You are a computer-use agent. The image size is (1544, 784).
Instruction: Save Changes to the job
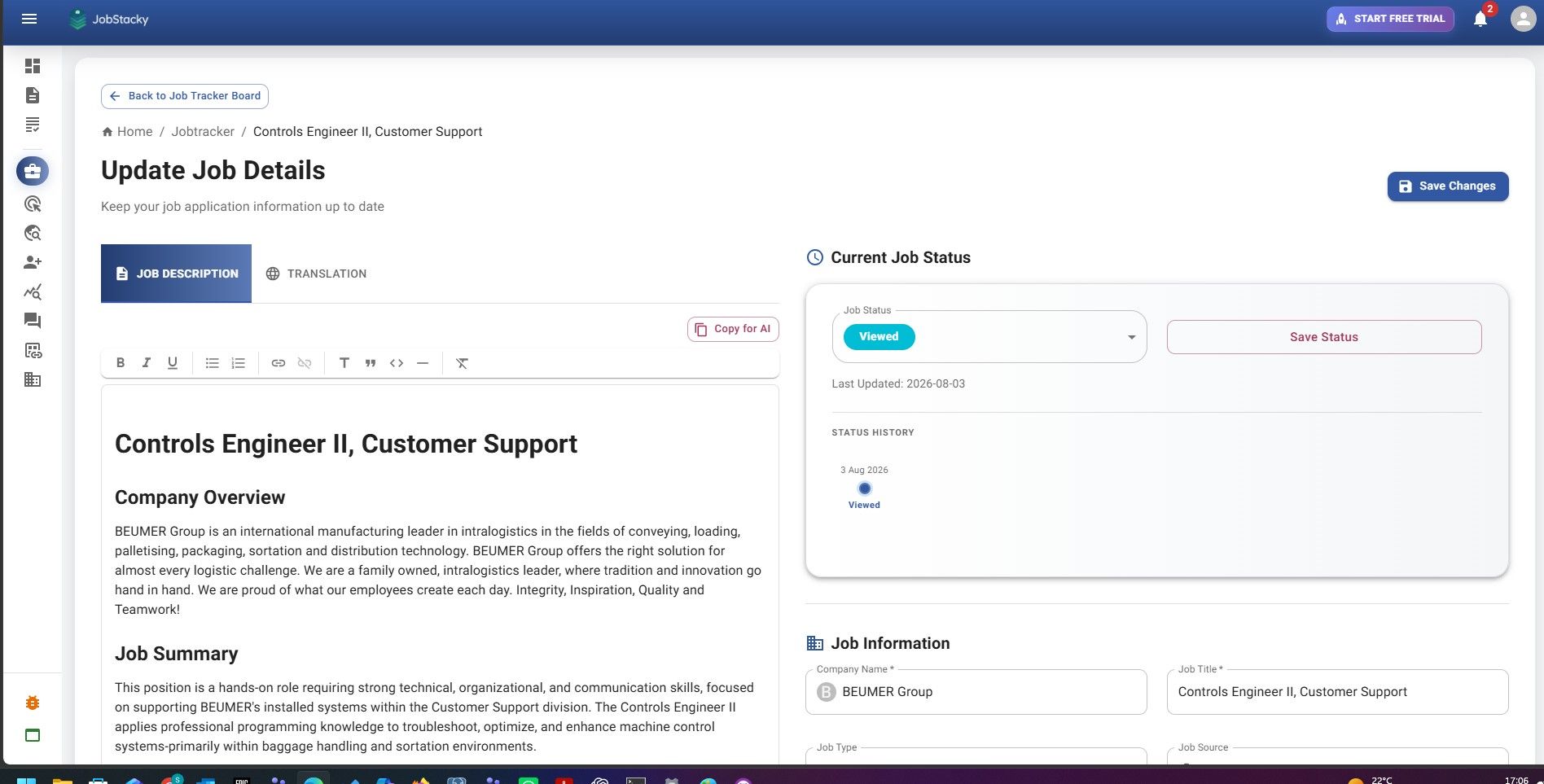(x=1448, y=186)
